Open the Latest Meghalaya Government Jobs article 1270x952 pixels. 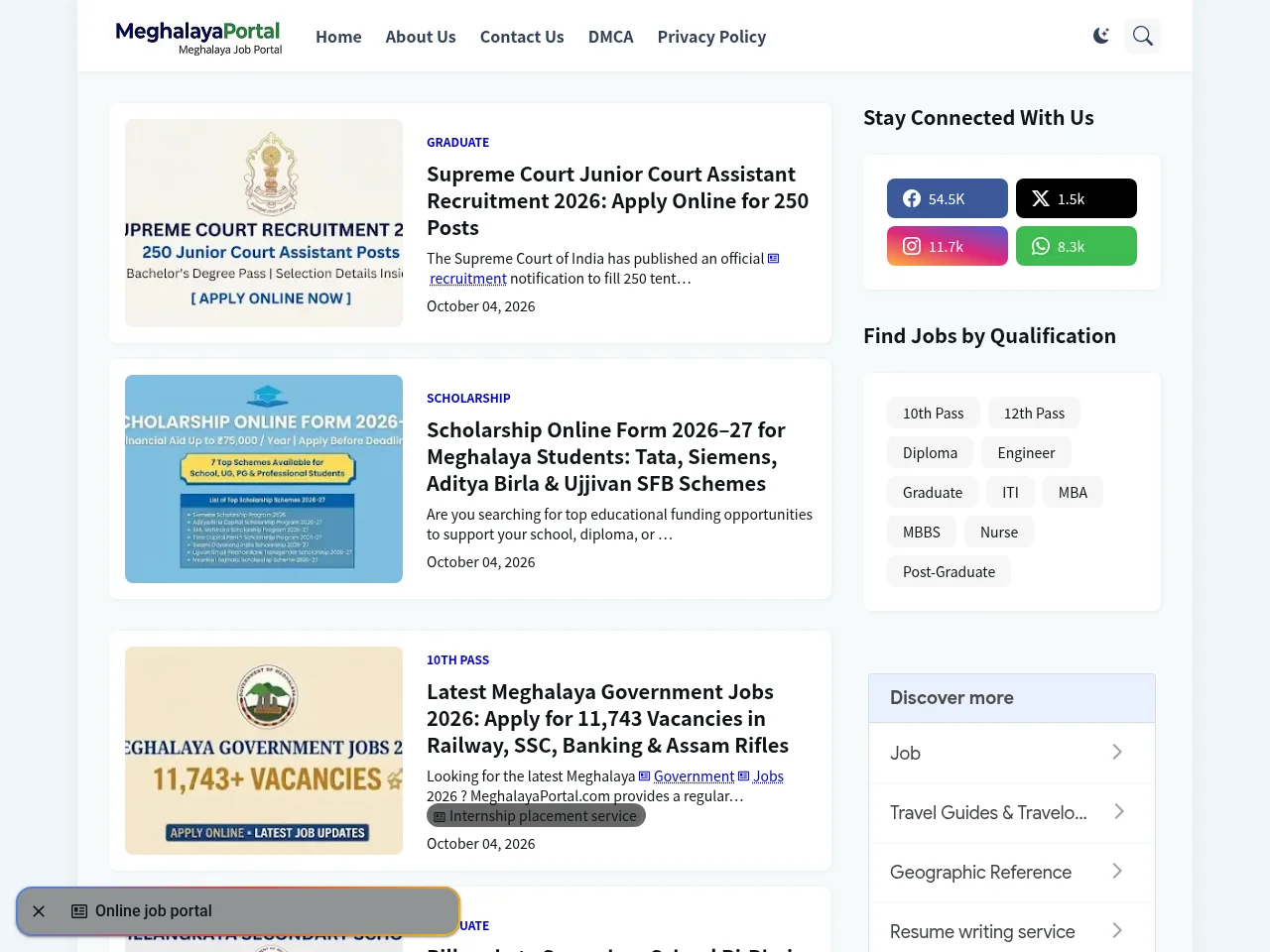tap(607, 719)
